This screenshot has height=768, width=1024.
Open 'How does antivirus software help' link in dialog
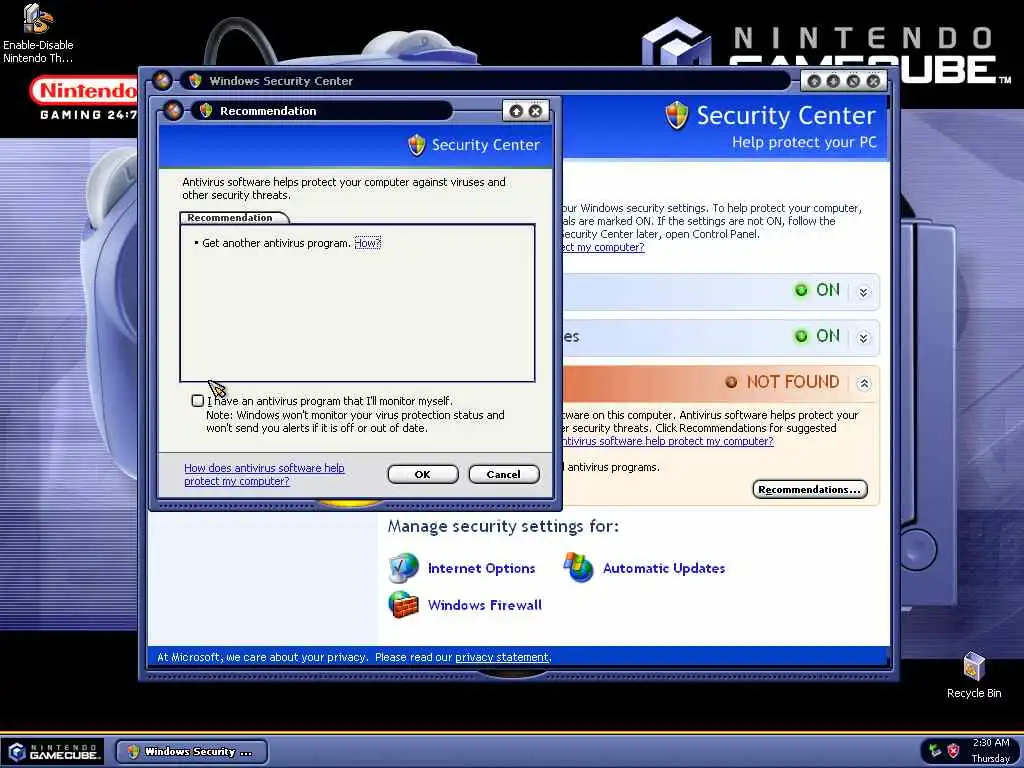pyautogui.click(x=264, y=474)
